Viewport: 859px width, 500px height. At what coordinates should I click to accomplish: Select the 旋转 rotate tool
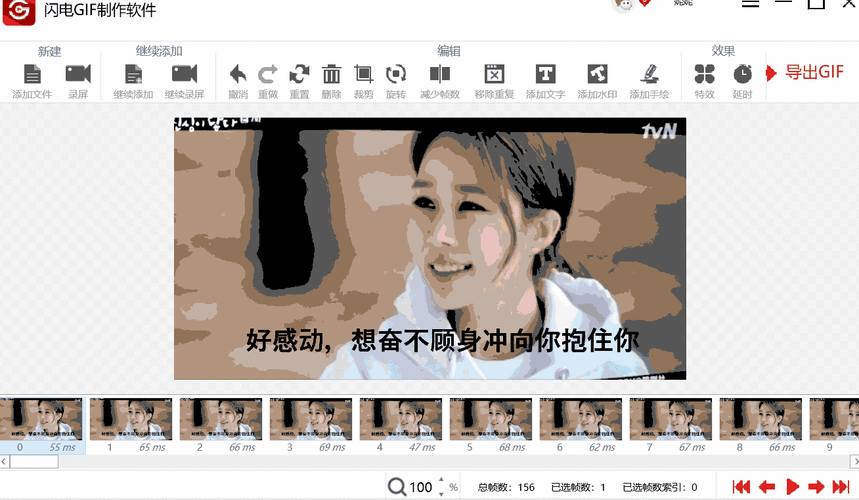[396, 74]
